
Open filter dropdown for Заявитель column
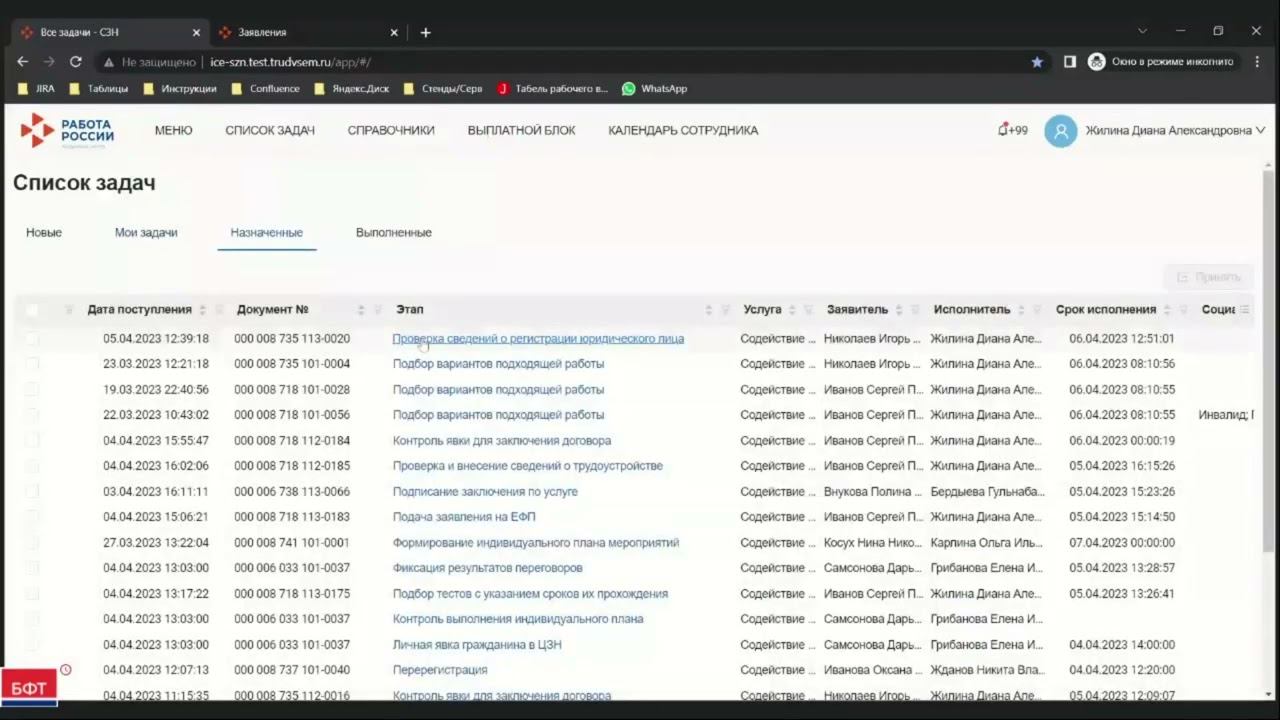point(915,310)
